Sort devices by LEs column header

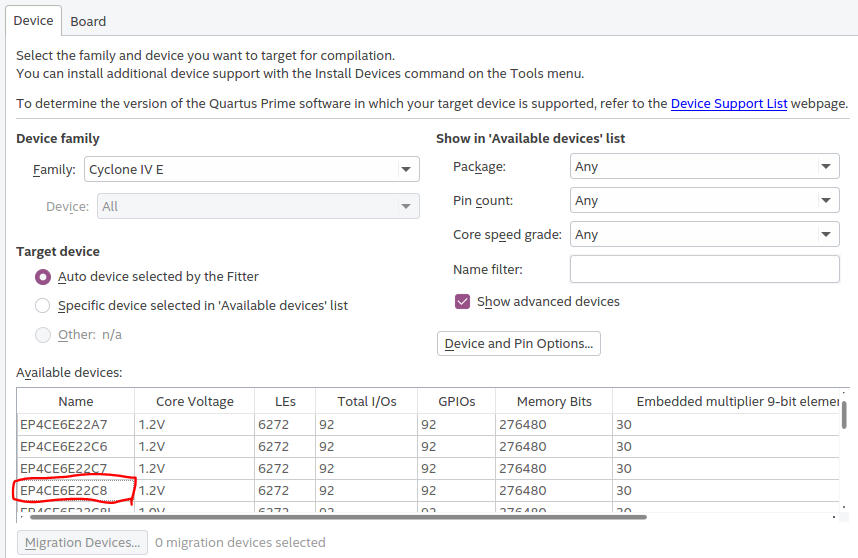(284, 401)
